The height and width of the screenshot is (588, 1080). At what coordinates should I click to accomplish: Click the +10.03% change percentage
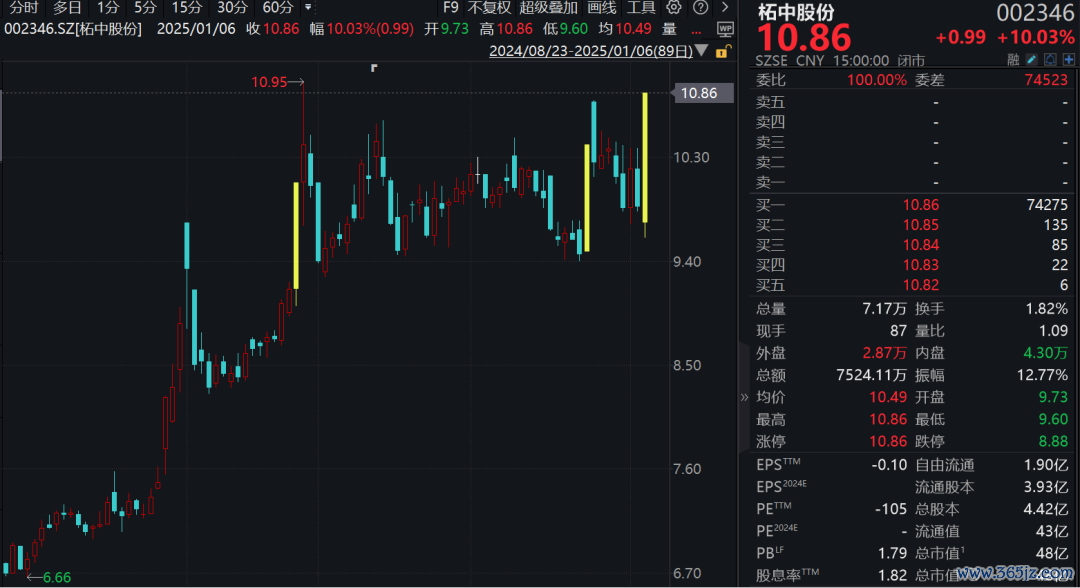pyautogui.click(x=1035, y=37)
